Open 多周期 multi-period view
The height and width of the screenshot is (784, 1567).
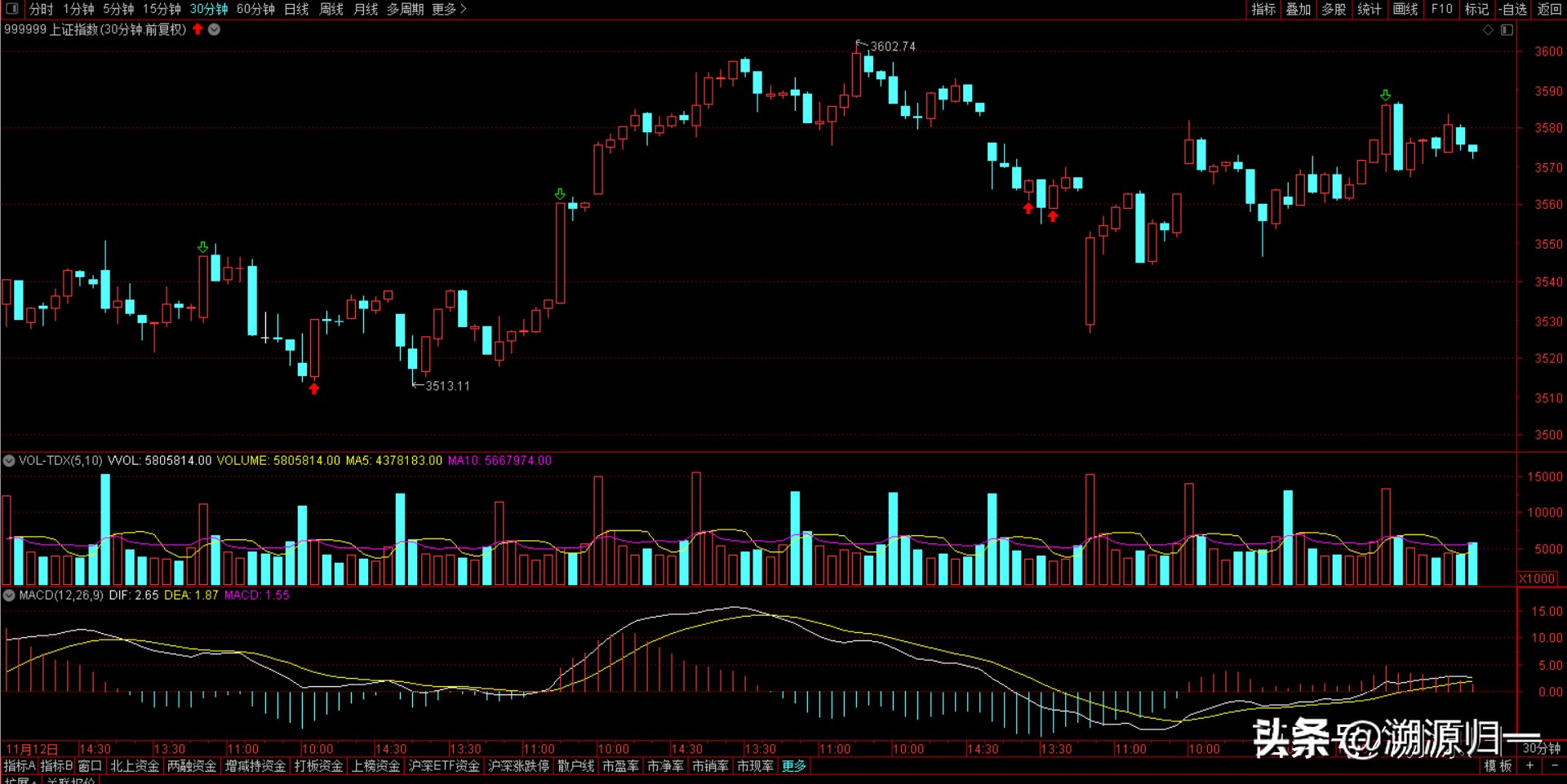point(405,9)
